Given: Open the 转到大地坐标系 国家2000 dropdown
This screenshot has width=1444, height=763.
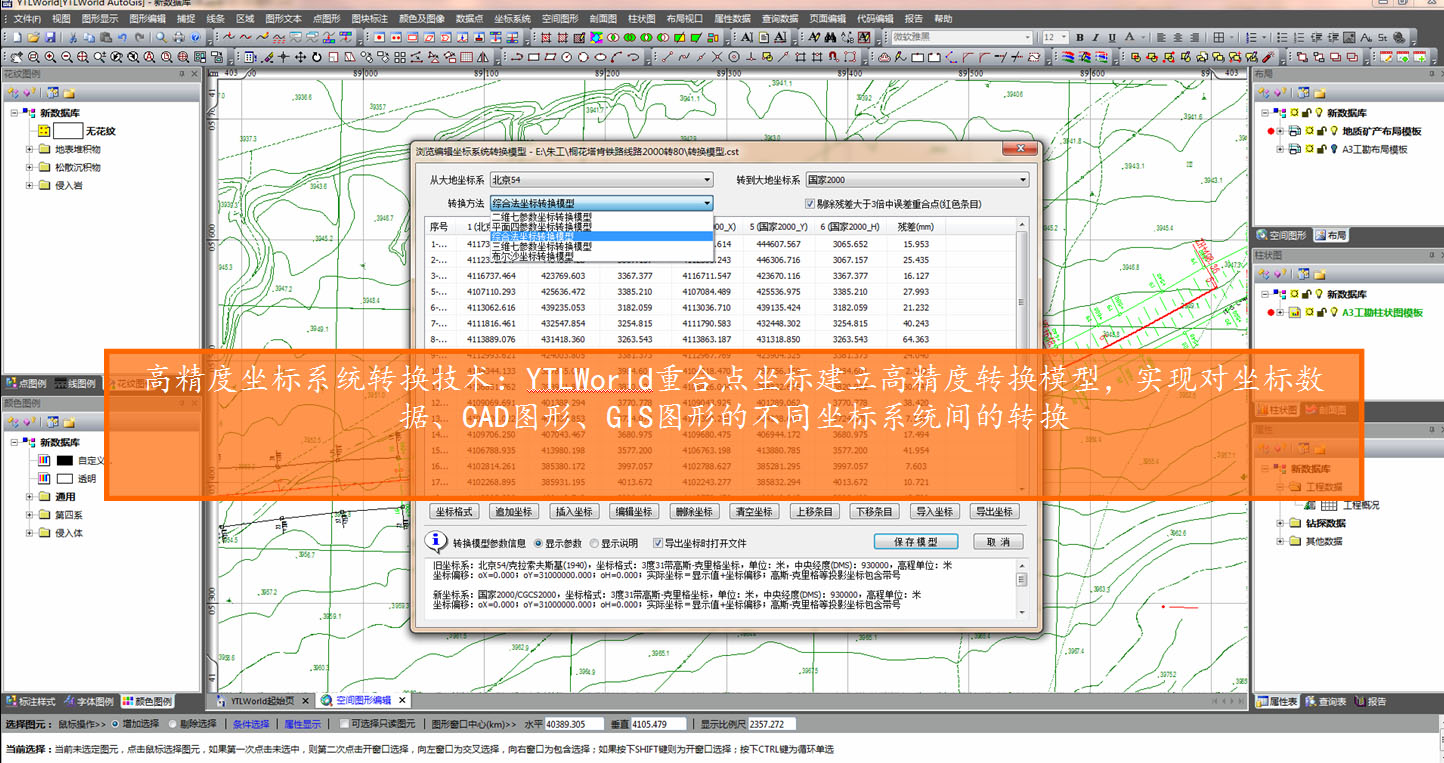Looking at the screenshot, I should (917, 180).
